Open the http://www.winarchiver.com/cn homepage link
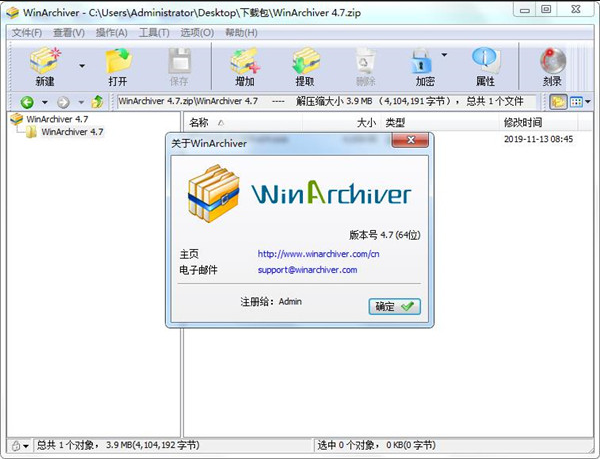600x459 pixels. tap(318, 254)
